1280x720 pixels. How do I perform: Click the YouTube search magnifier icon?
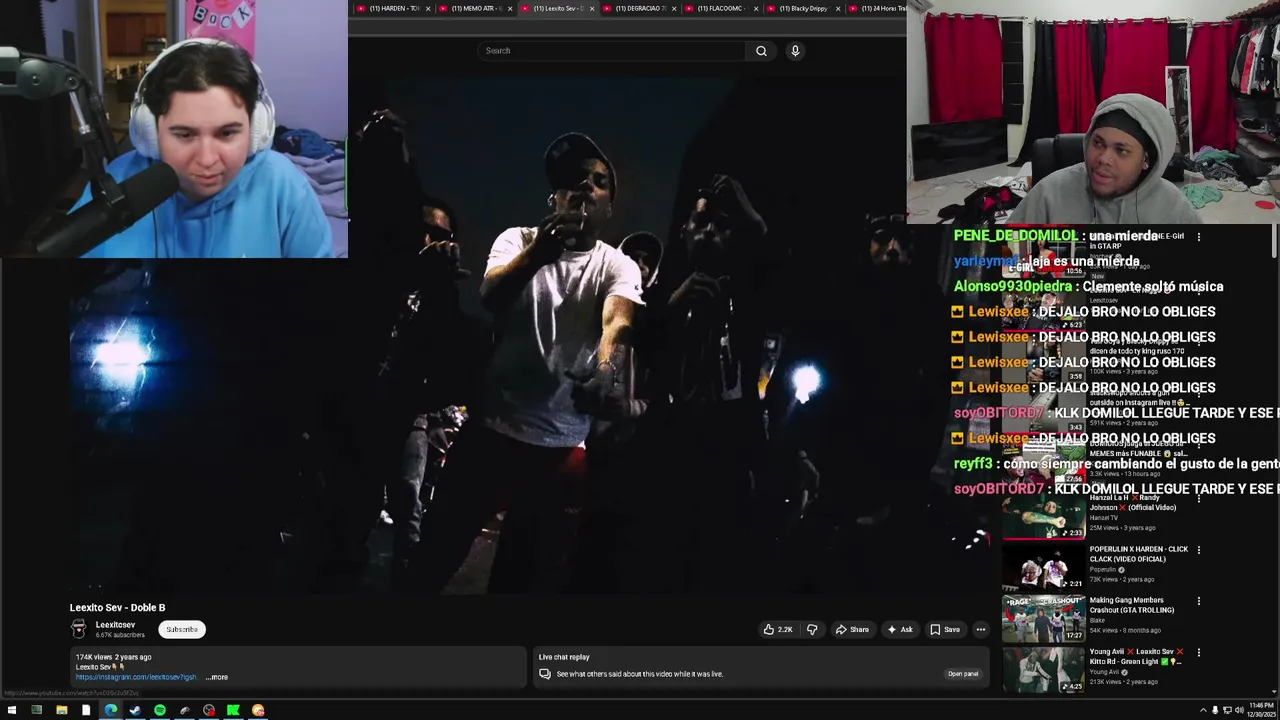(x=761, y=51)
